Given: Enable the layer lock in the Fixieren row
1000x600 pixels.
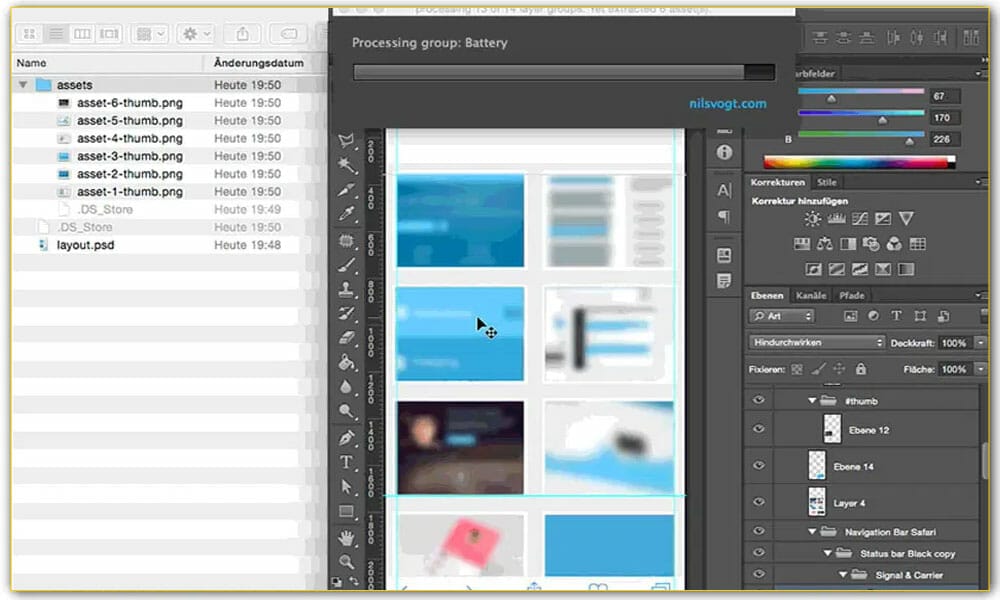Looking at the screenshot, I should [x=858, y=369].
